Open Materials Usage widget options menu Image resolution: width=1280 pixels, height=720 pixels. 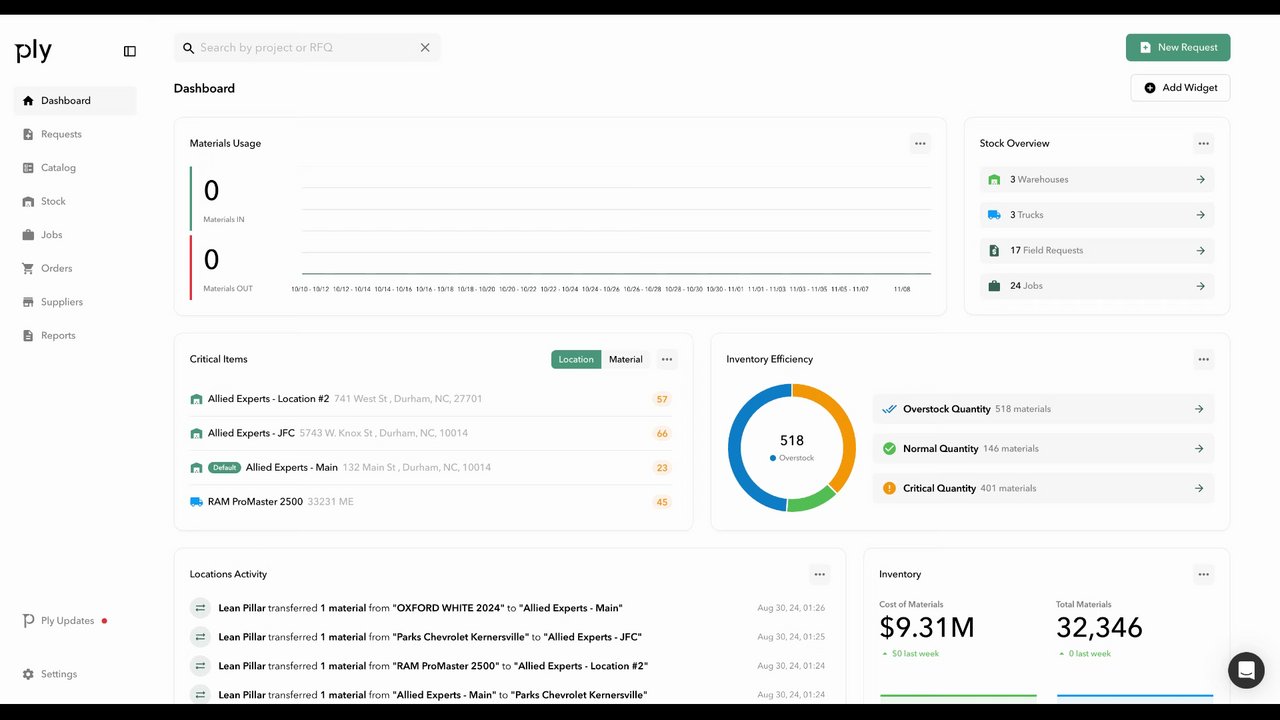click(x=920, y=143)
